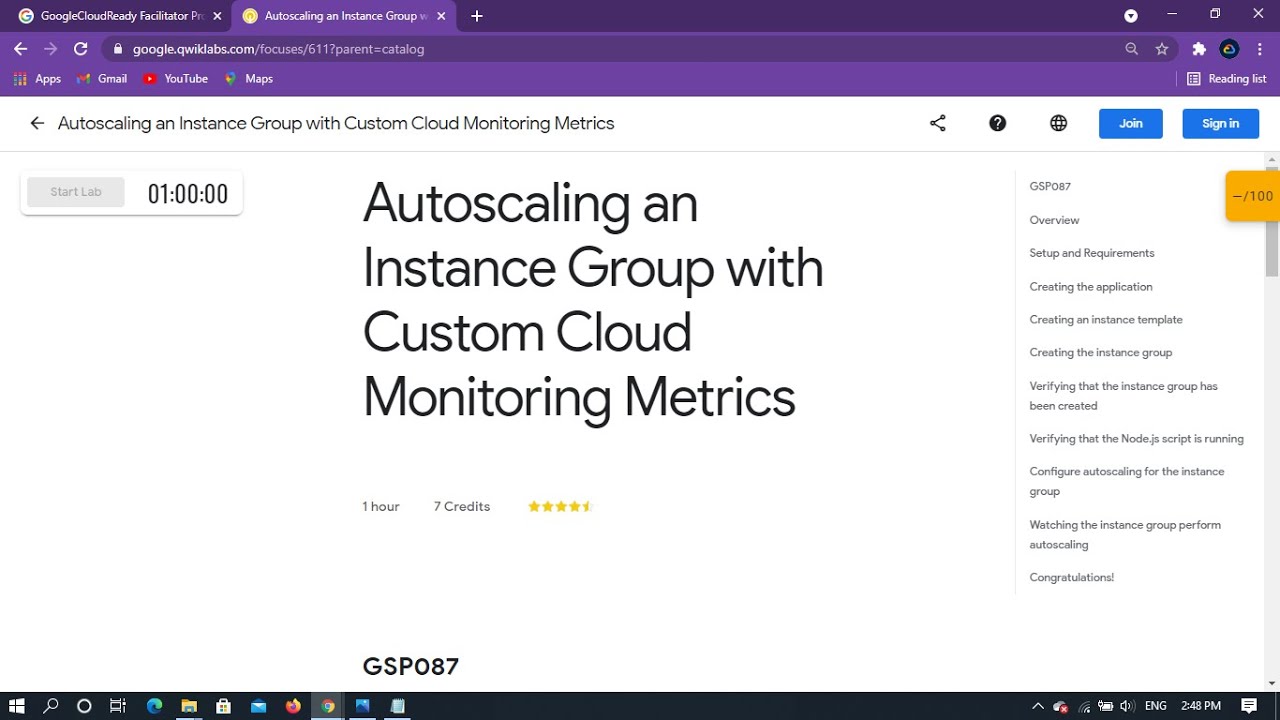Go to Creating the application section
This screenshot has width=1280, height=720.
coord(1091,287)
